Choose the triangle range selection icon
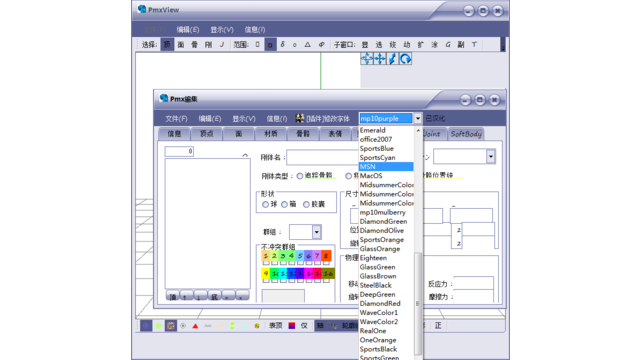 pyautogui.click(x=308, y=44)
